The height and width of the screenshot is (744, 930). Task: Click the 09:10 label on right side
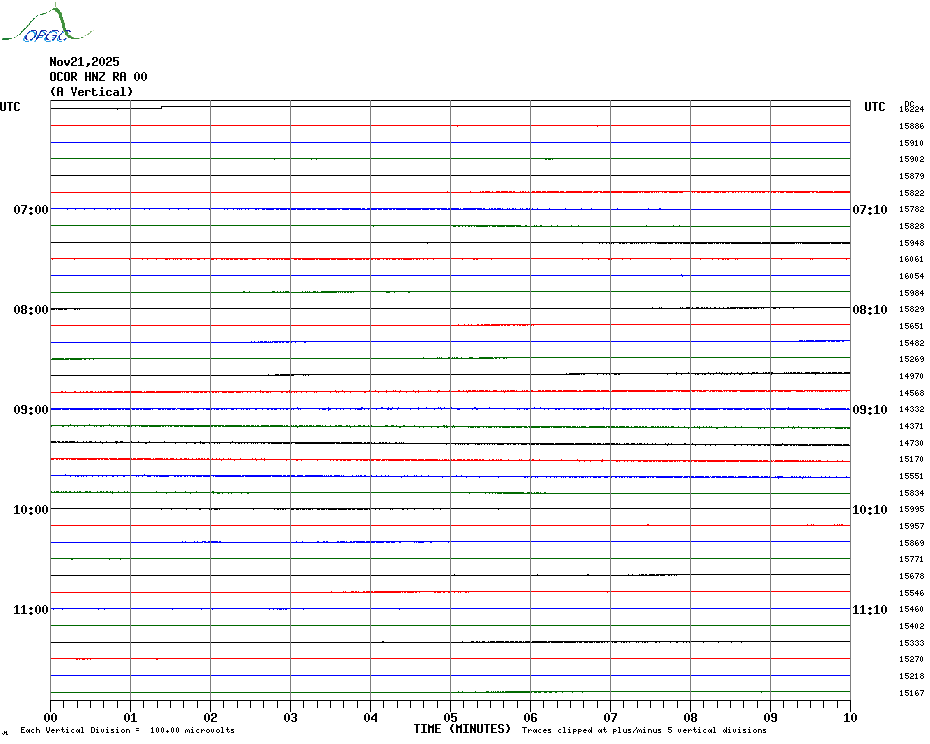point(868,410)
